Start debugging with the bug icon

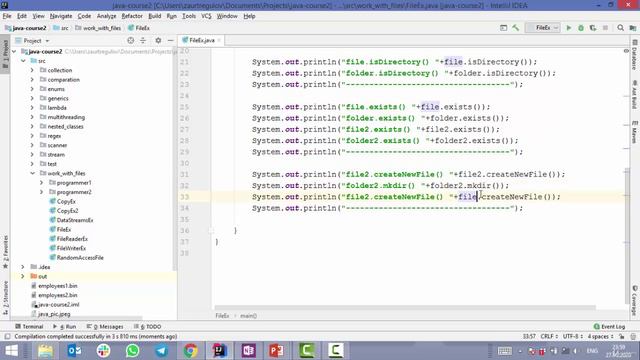tap(581, 28)
